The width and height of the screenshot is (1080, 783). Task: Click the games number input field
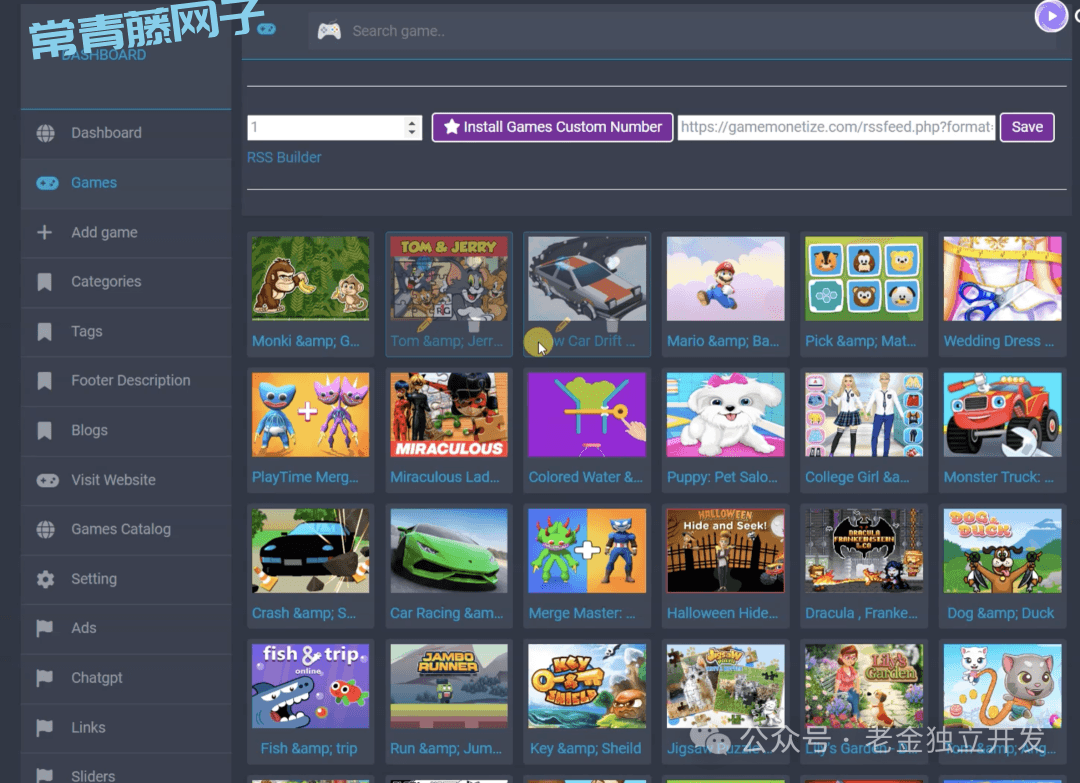pos(335,127)
